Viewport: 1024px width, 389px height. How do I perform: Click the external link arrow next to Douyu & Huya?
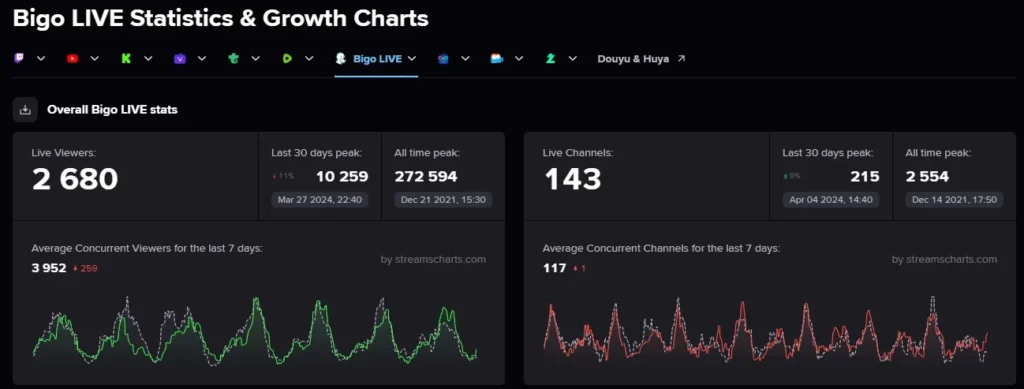(681, 58)
